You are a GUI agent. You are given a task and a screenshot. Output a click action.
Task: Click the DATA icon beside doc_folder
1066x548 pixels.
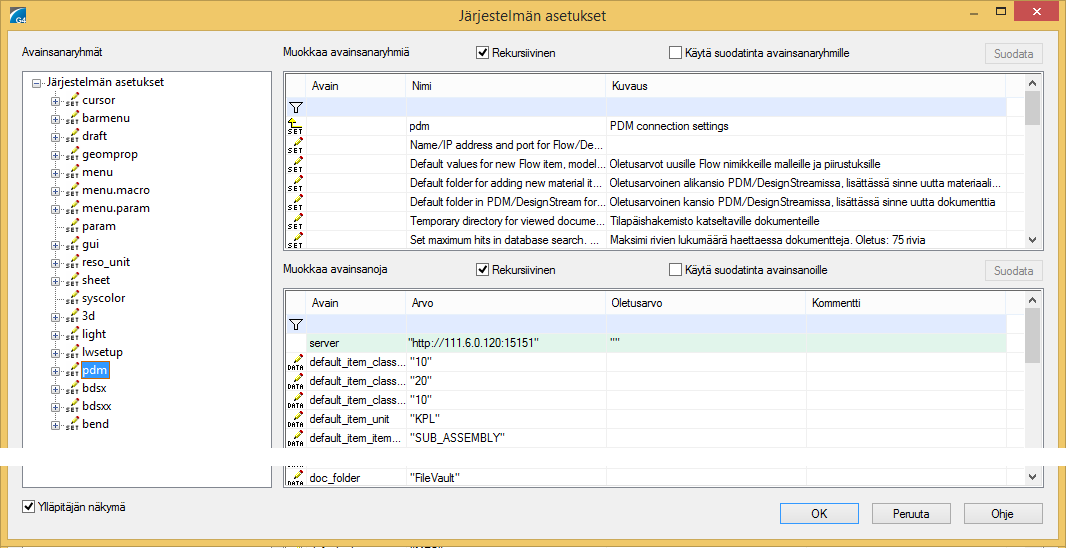pos(296,478)
